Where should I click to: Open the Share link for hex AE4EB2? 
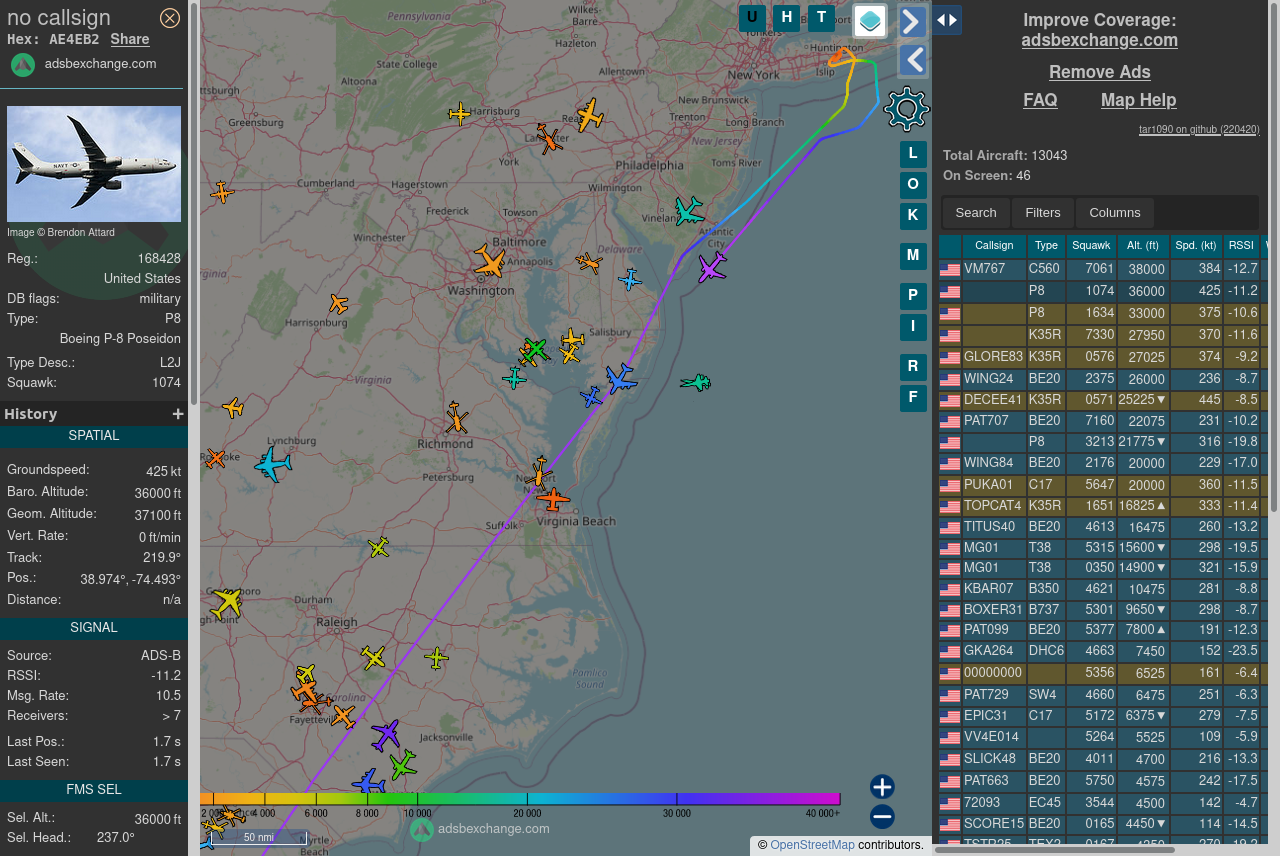click(130, 39)
